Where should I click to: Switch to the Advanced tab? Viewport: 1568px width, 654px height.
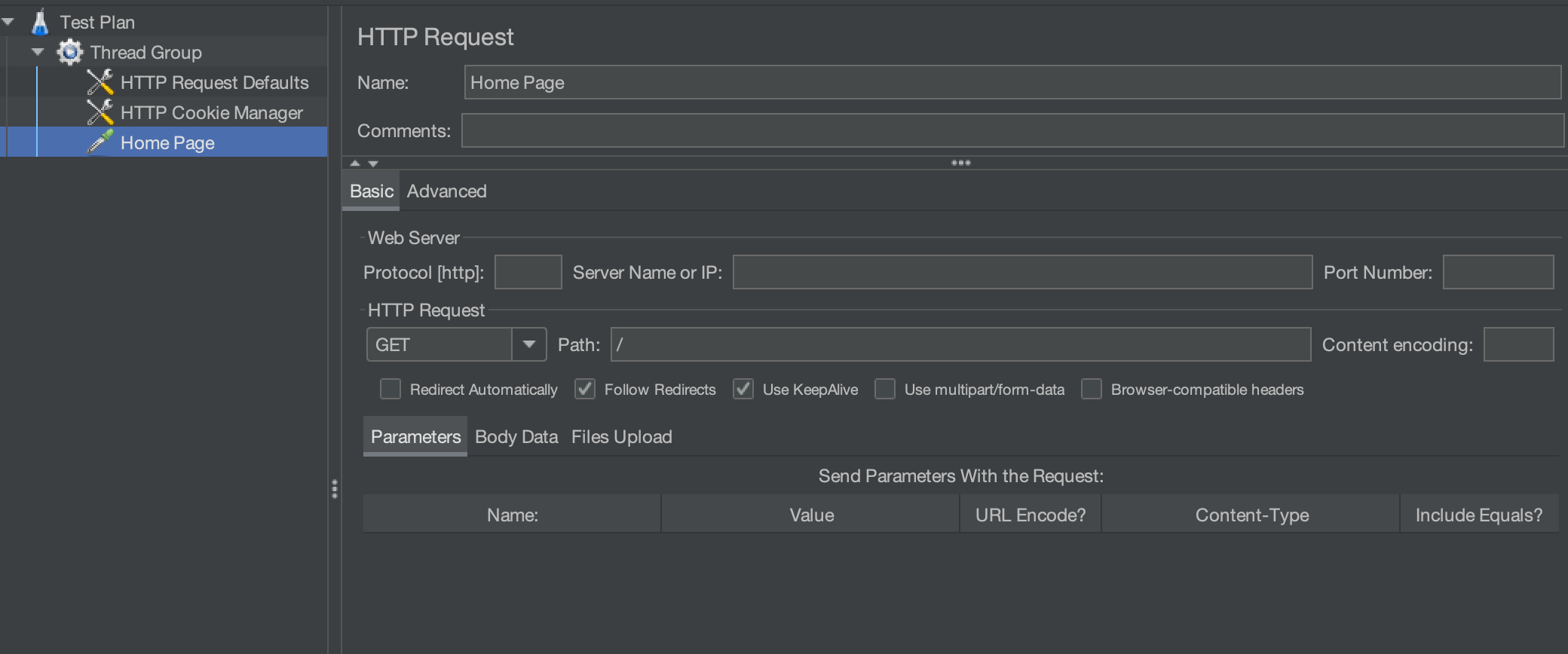[447, 191]
